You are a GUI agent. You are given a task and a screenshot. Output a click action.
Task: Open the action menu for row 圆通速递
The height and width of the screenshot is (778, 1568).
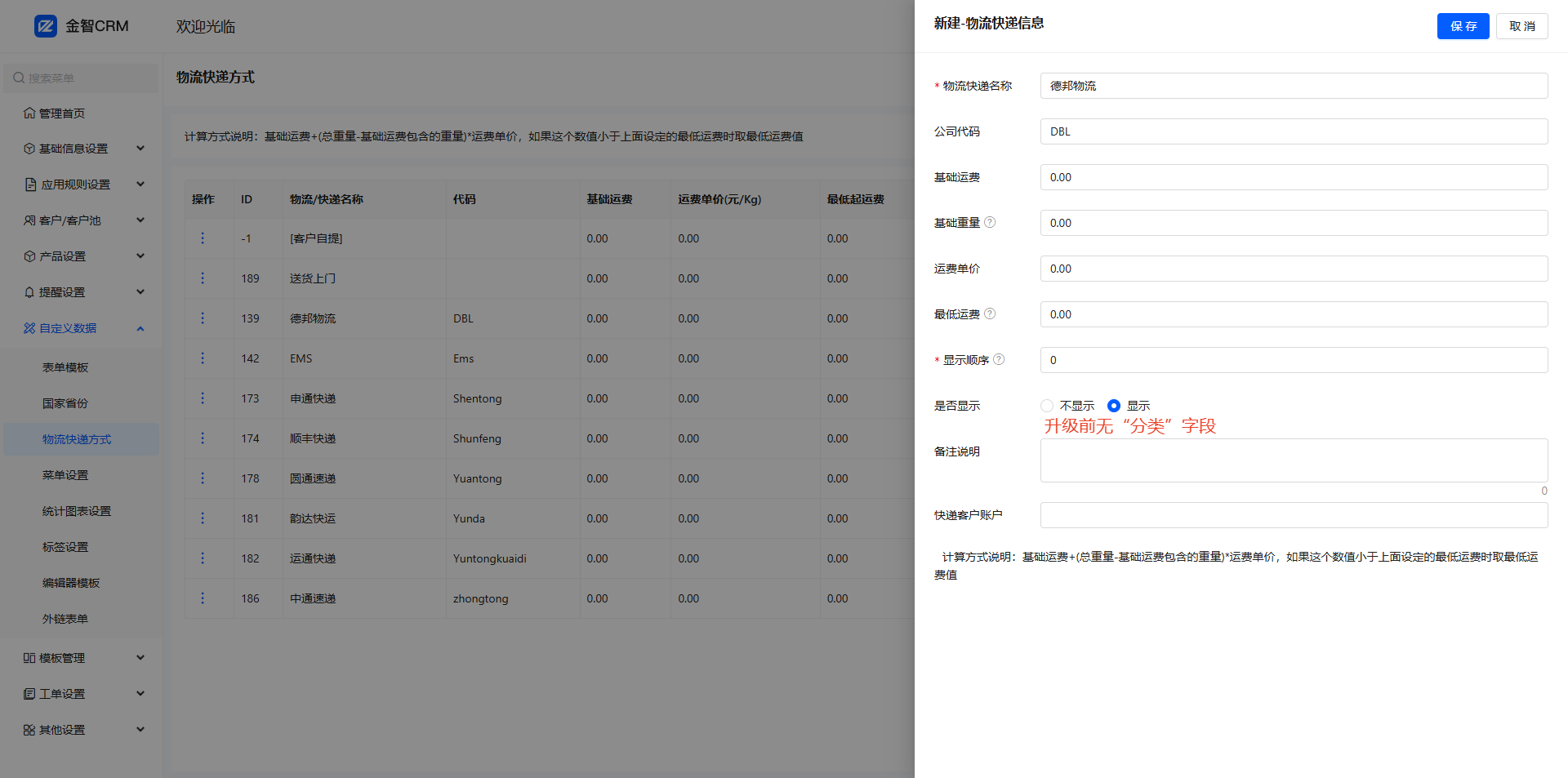tap(203, 478)
